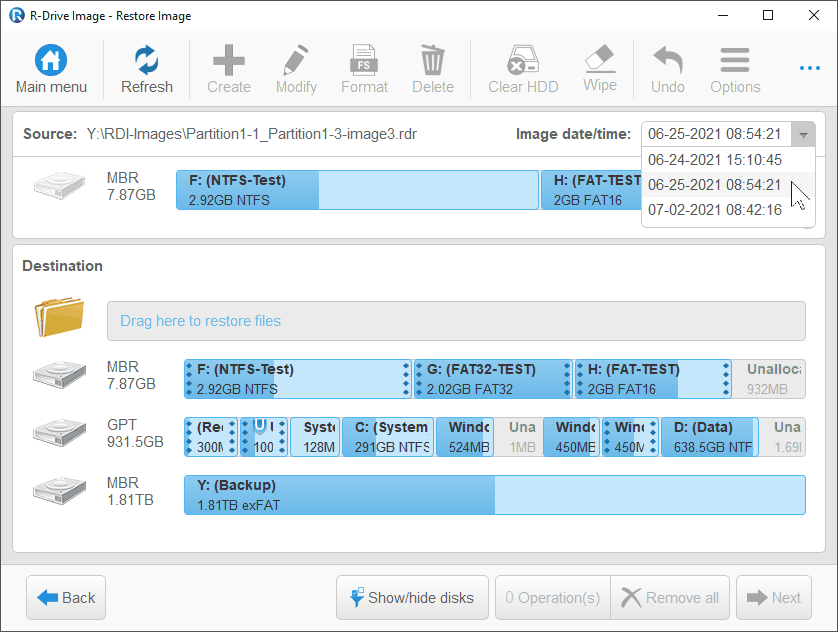Viewport: 838px width, 632px height.
Task: Select destination partition F: (NTFS-Test)
Action: (x=298, y=379)
